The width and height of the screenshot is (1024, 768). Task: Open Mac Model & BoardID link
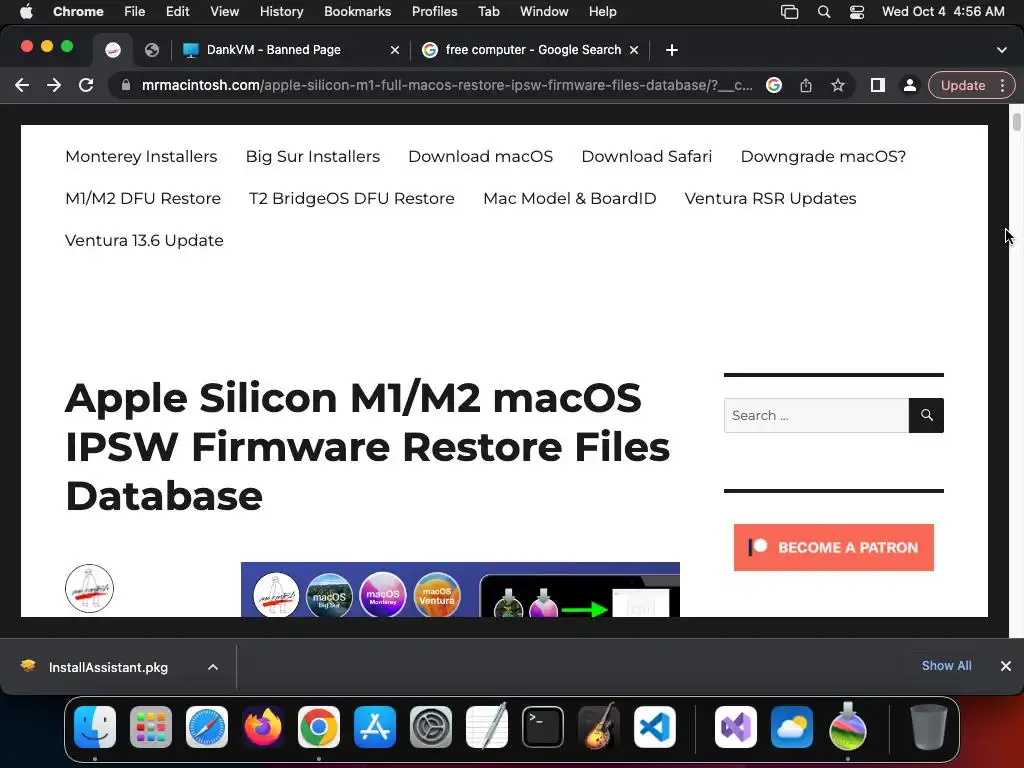pos(569,199)
